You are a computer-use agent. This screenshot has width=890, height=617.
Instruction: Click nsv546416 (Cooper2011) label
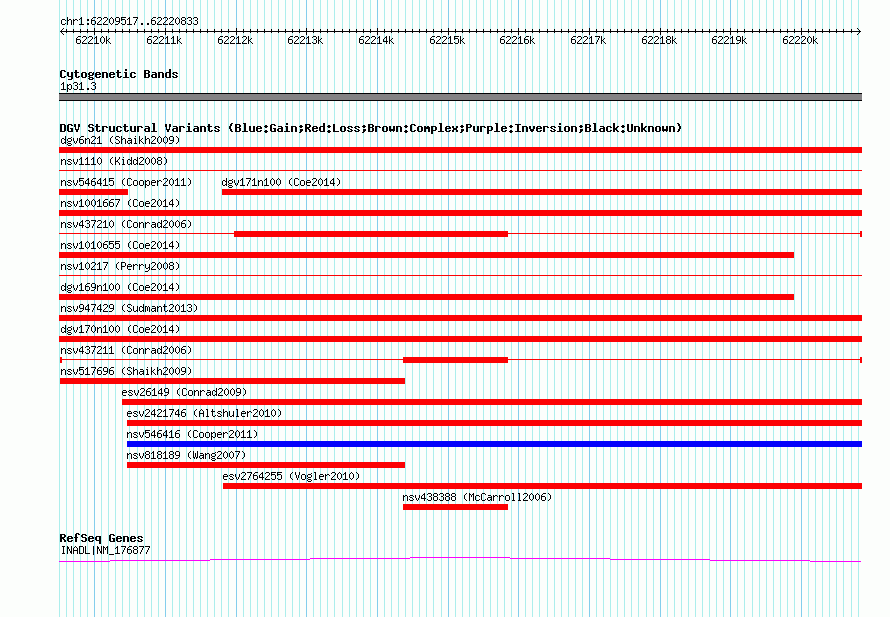pyautogui.click(x=192, y=434)
